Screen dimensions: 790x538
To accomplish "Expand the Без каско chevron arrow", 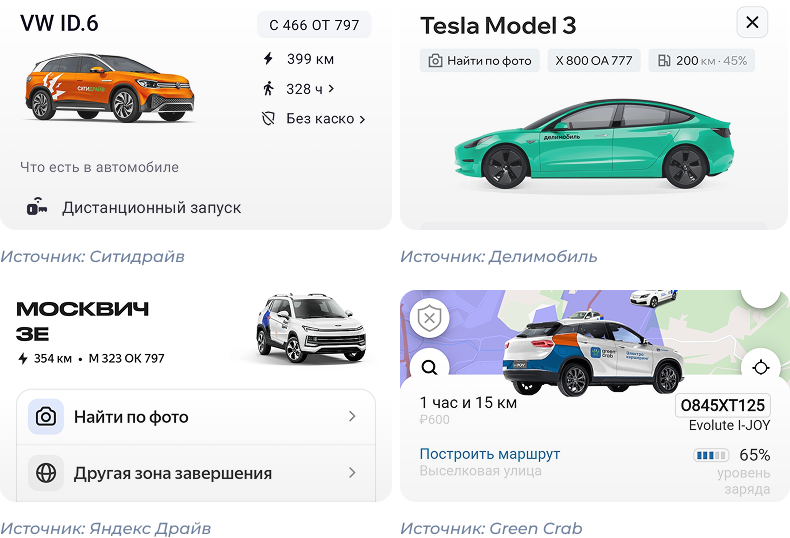I will click(362, 118).
